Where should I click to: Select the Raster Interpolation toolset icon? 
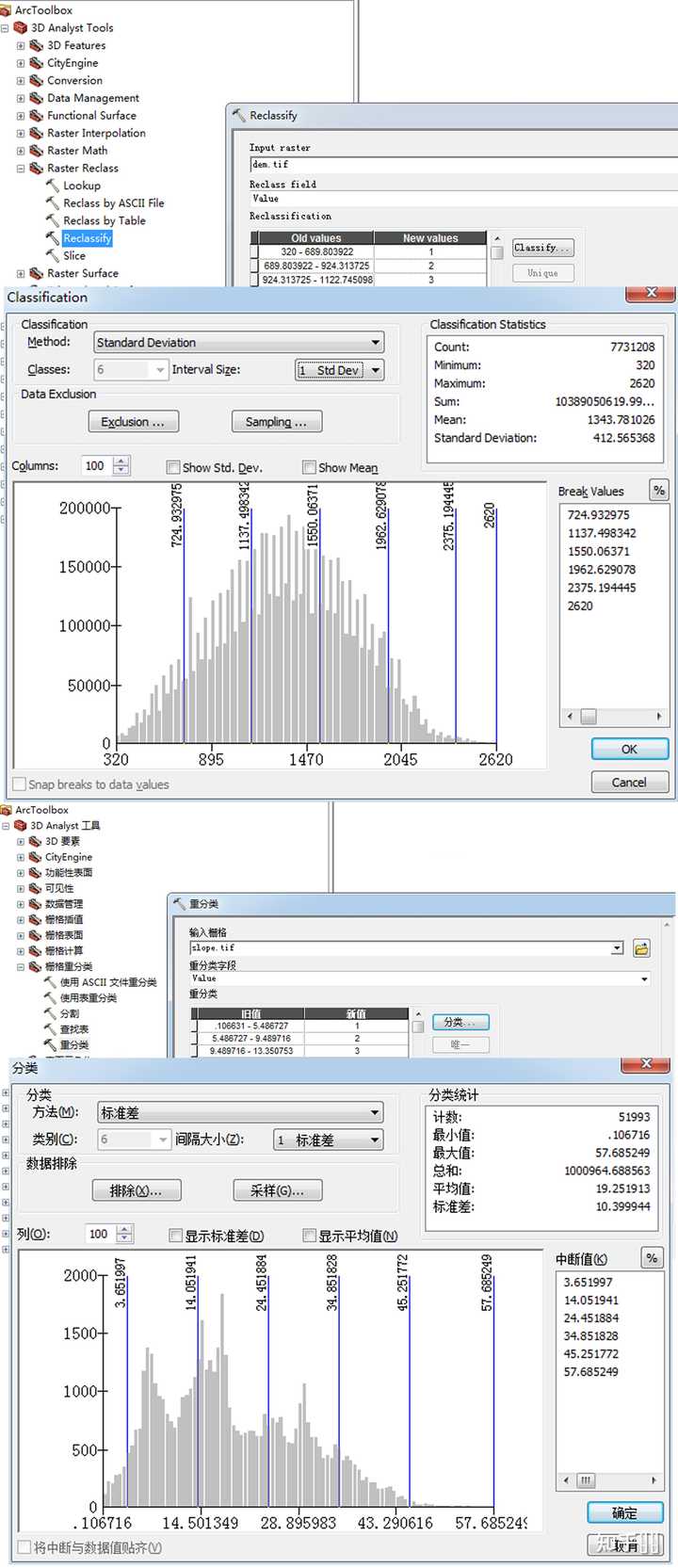tap(36, 133)
